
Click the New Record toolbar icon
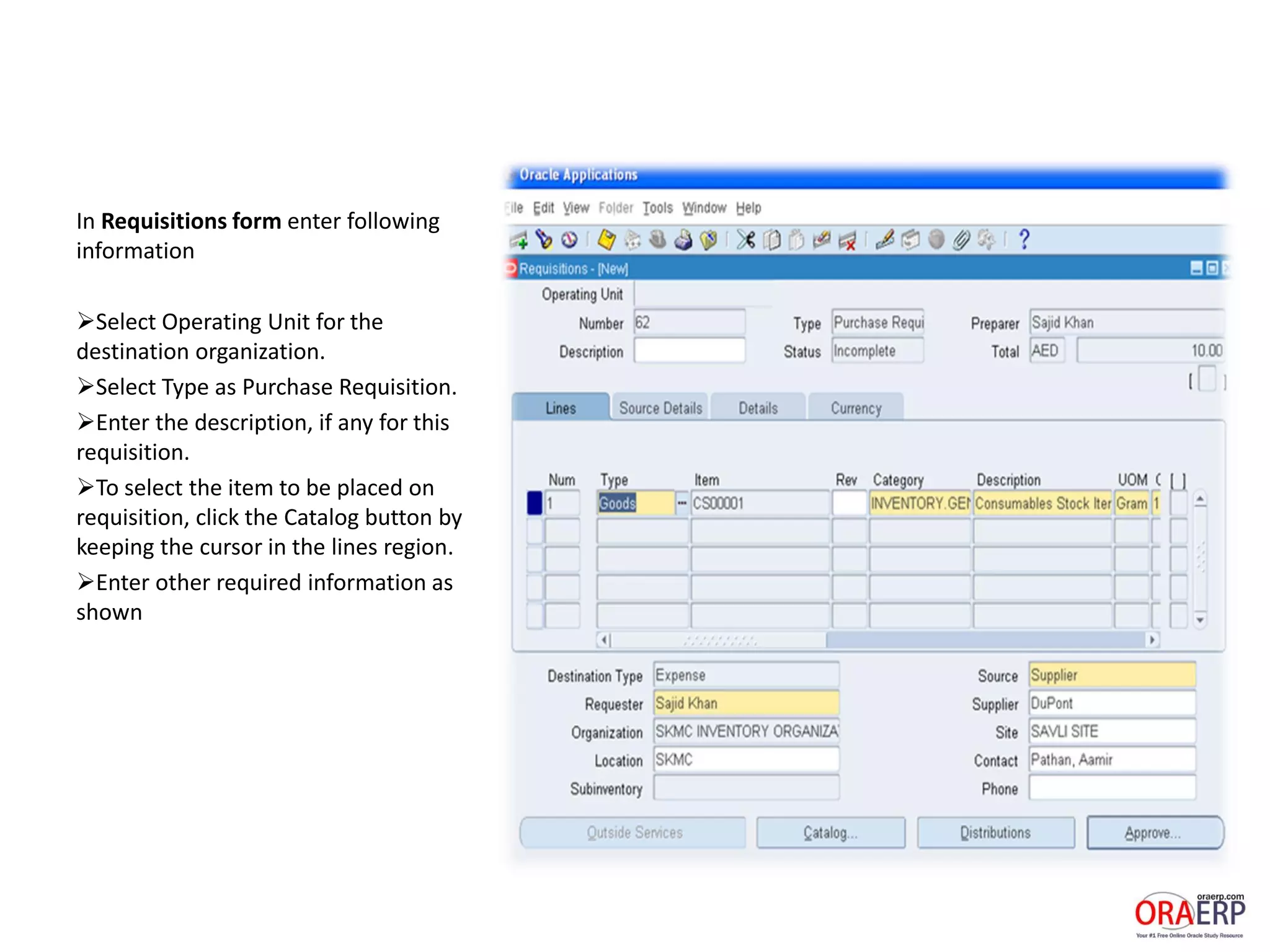[518, 240]
